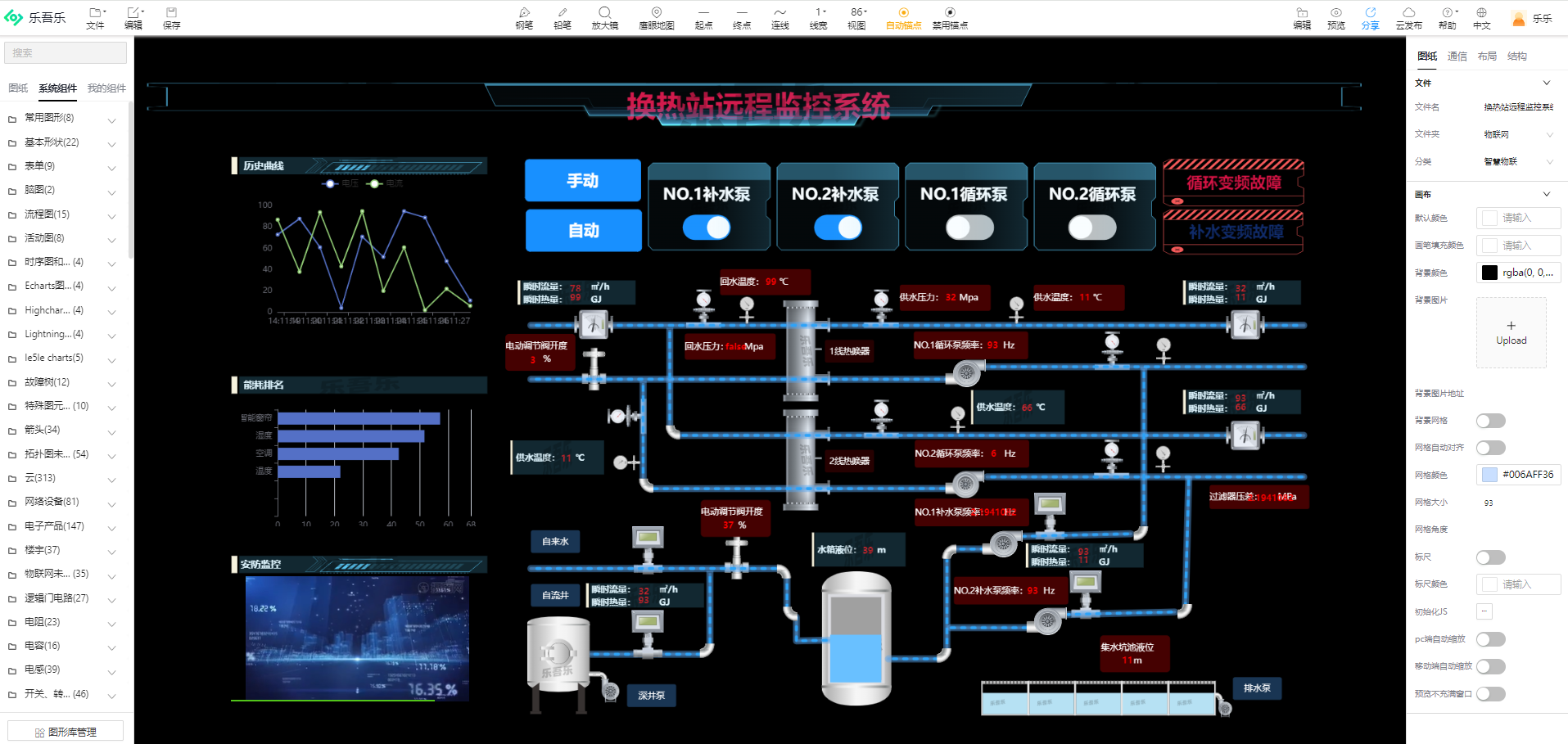The image size is (1568, 744).
Task: Enable pc端自动缩放 auto-scaling toggle
Action: click(x=1490, y=638)
